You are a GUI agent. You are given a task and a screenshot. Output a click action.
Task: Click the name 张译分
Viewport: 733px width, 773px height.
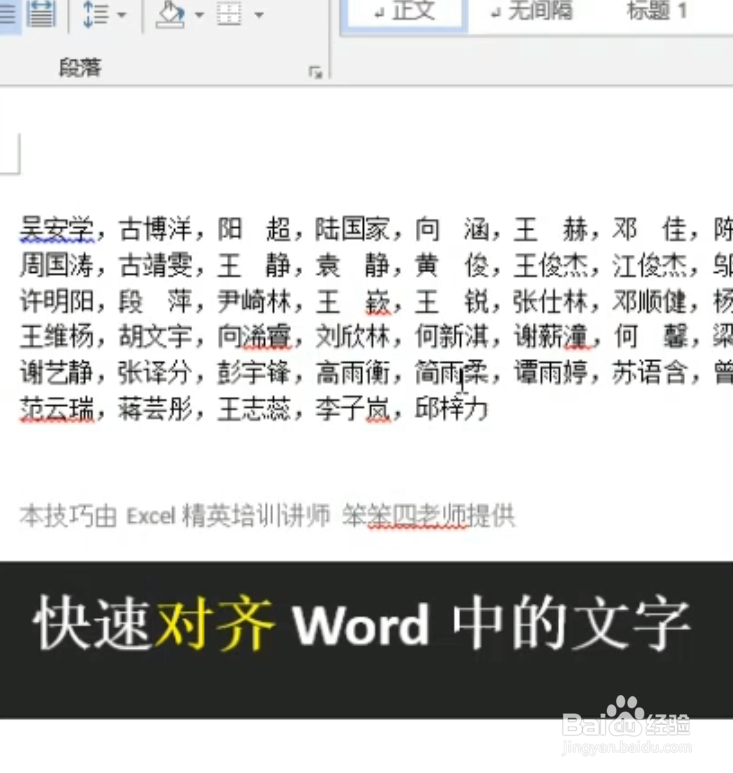pos(155,373)
